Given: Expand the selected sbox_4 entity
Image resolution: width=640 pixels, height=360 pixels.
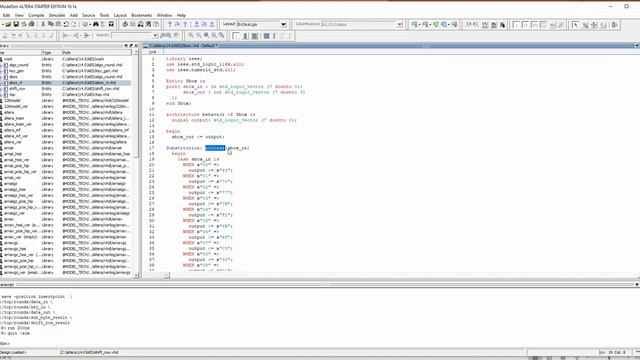Looking at the screenshot, I should 2,83.
